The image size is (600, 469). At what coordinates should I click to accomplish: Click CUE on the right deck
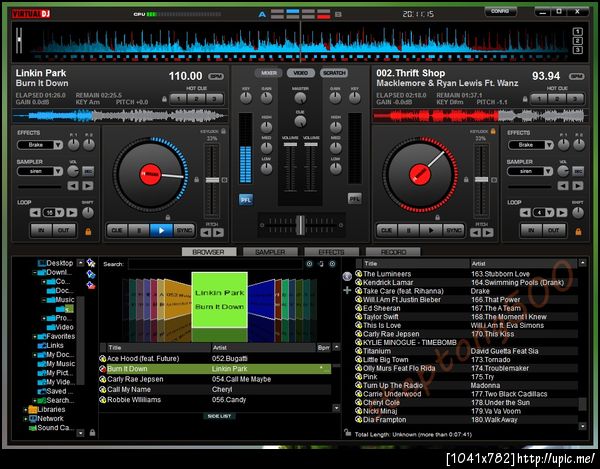(386, 230)
